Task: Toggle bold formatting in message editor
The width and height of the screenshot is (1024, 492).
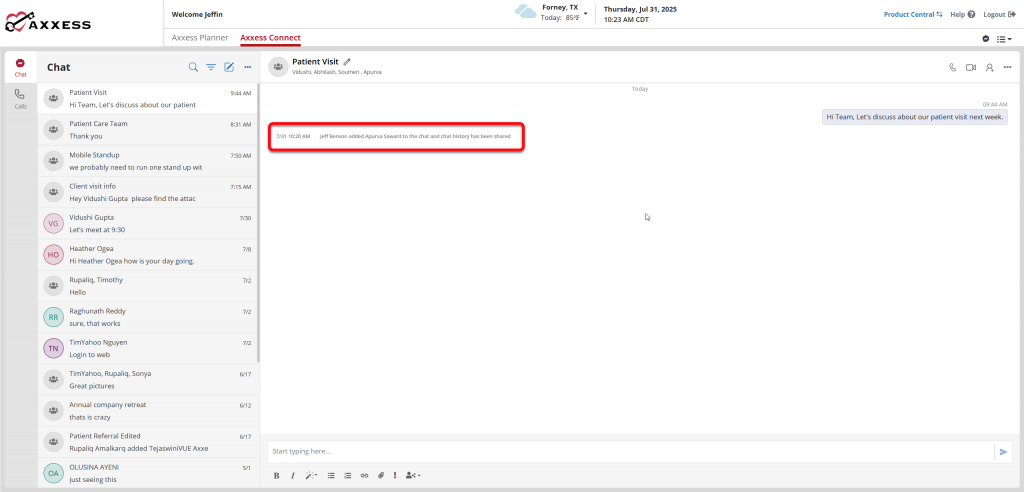Action: tap(276, 475)
